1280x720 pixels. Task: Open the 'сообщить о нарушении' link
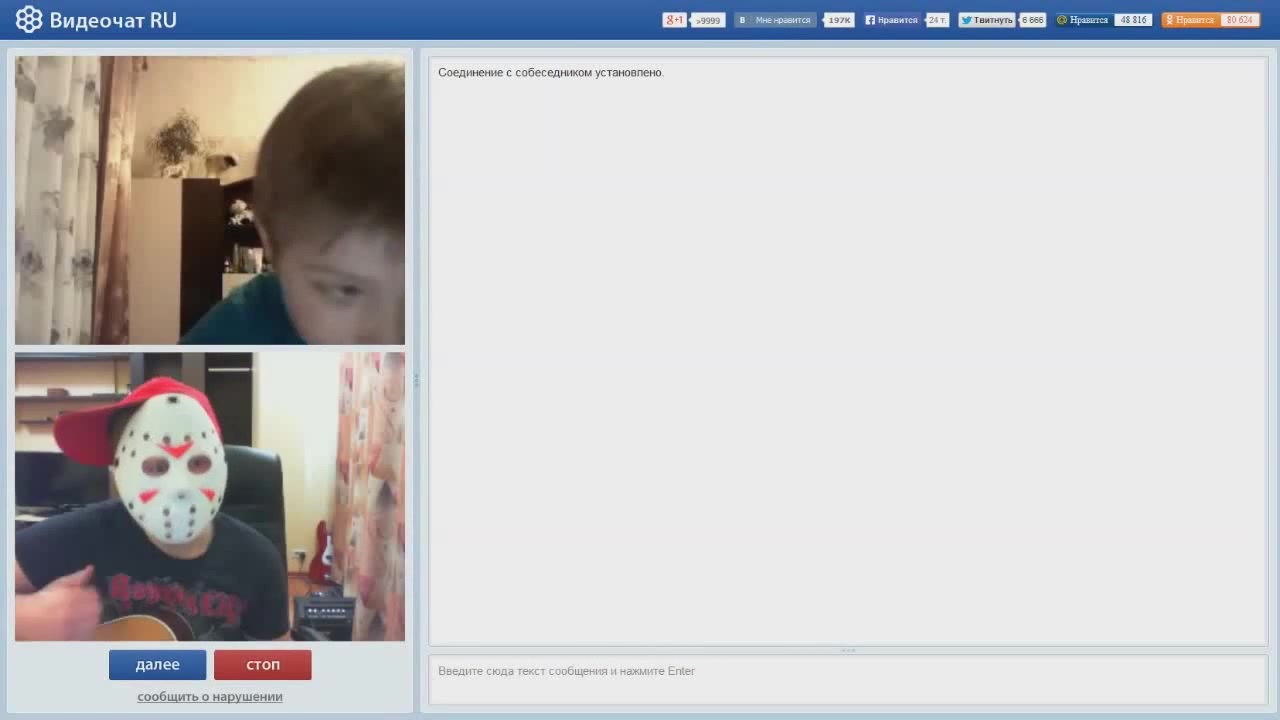pyautogui.click(x=210, y=697)
